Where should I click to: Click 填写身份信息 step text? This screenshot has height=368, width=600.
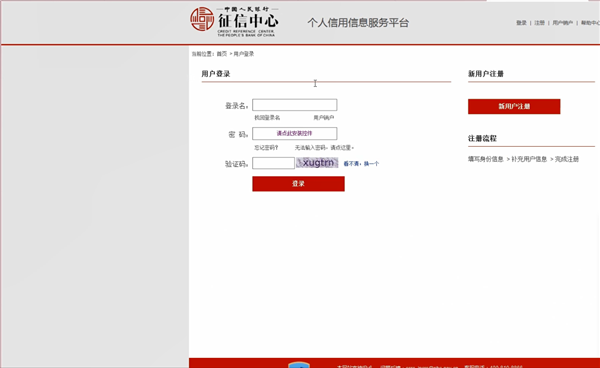[x=486, y=159]
